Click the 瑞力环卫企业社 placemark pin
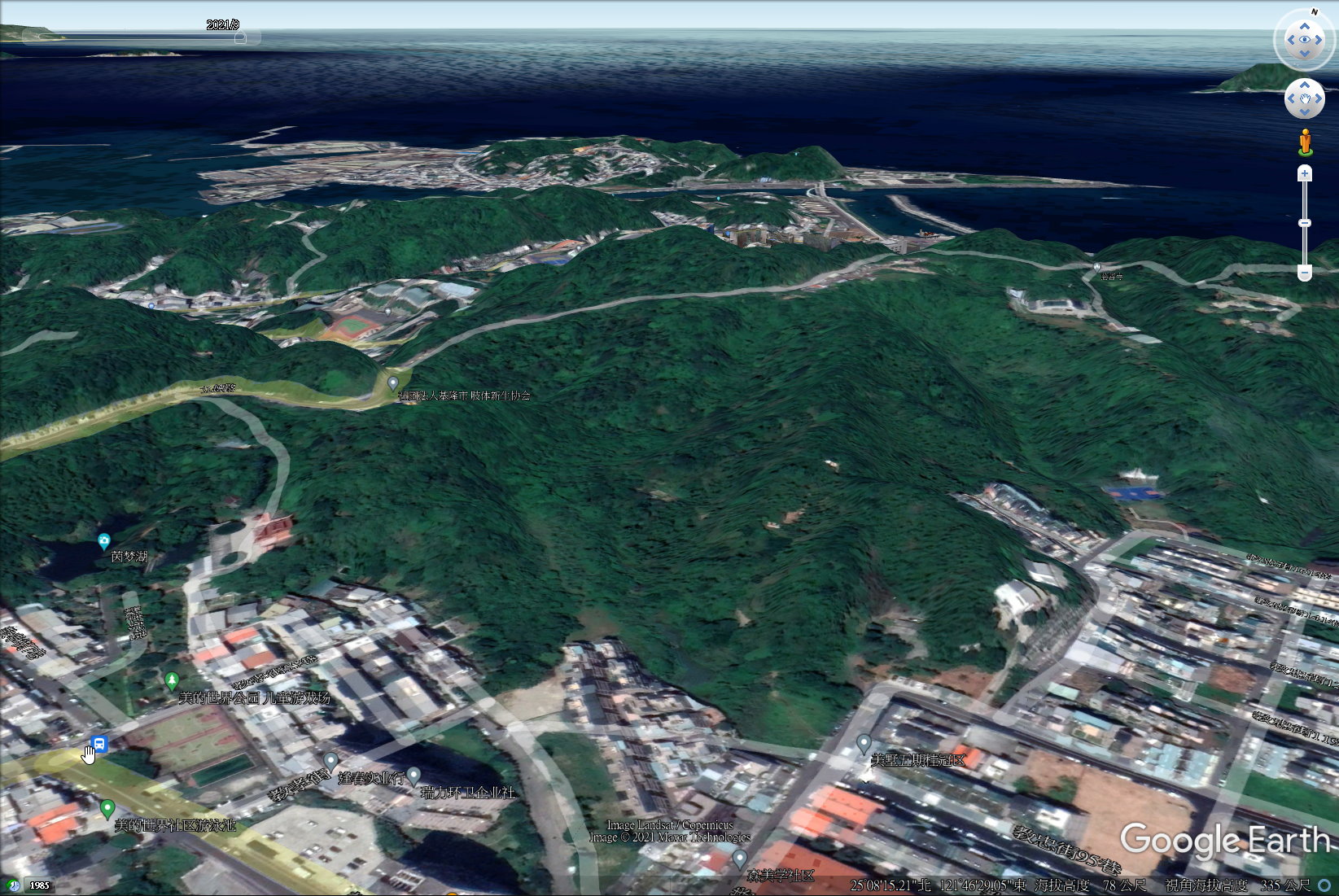The width and height of the screenshot is (1339, 896). (x=414, y=775)
